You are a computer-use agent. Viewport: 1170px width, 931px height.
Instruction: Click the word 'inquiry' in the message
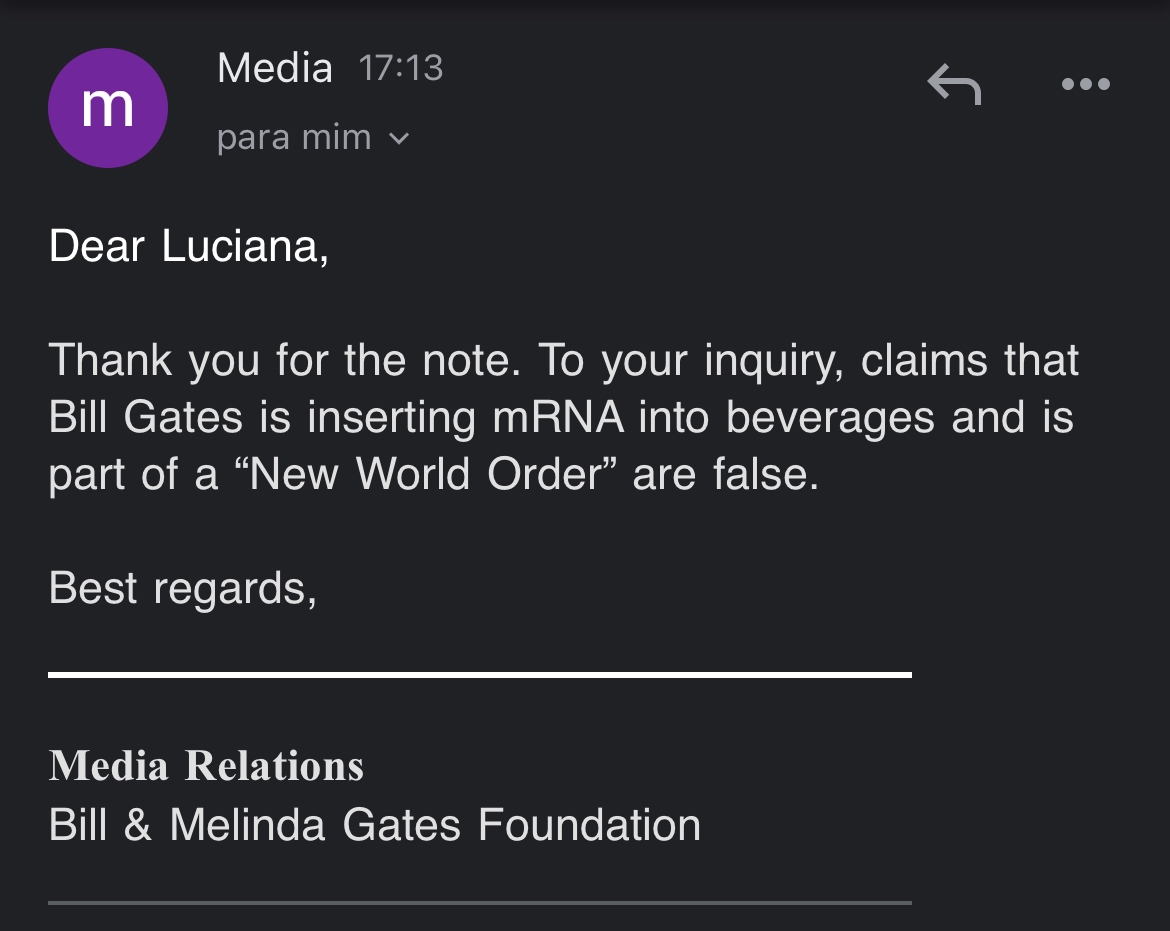point(773,361)
